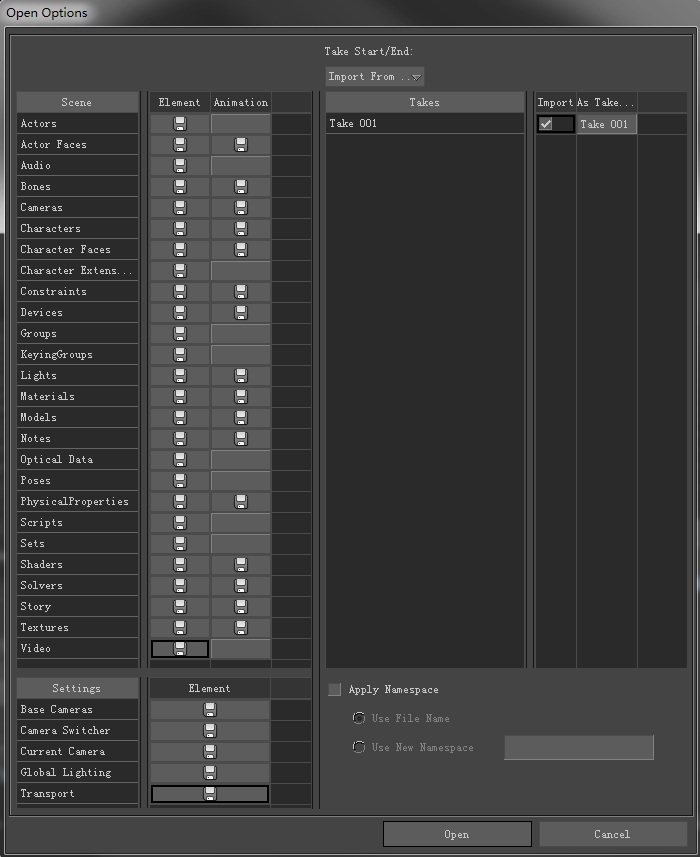Toggle Transport settings element icon

210,794
